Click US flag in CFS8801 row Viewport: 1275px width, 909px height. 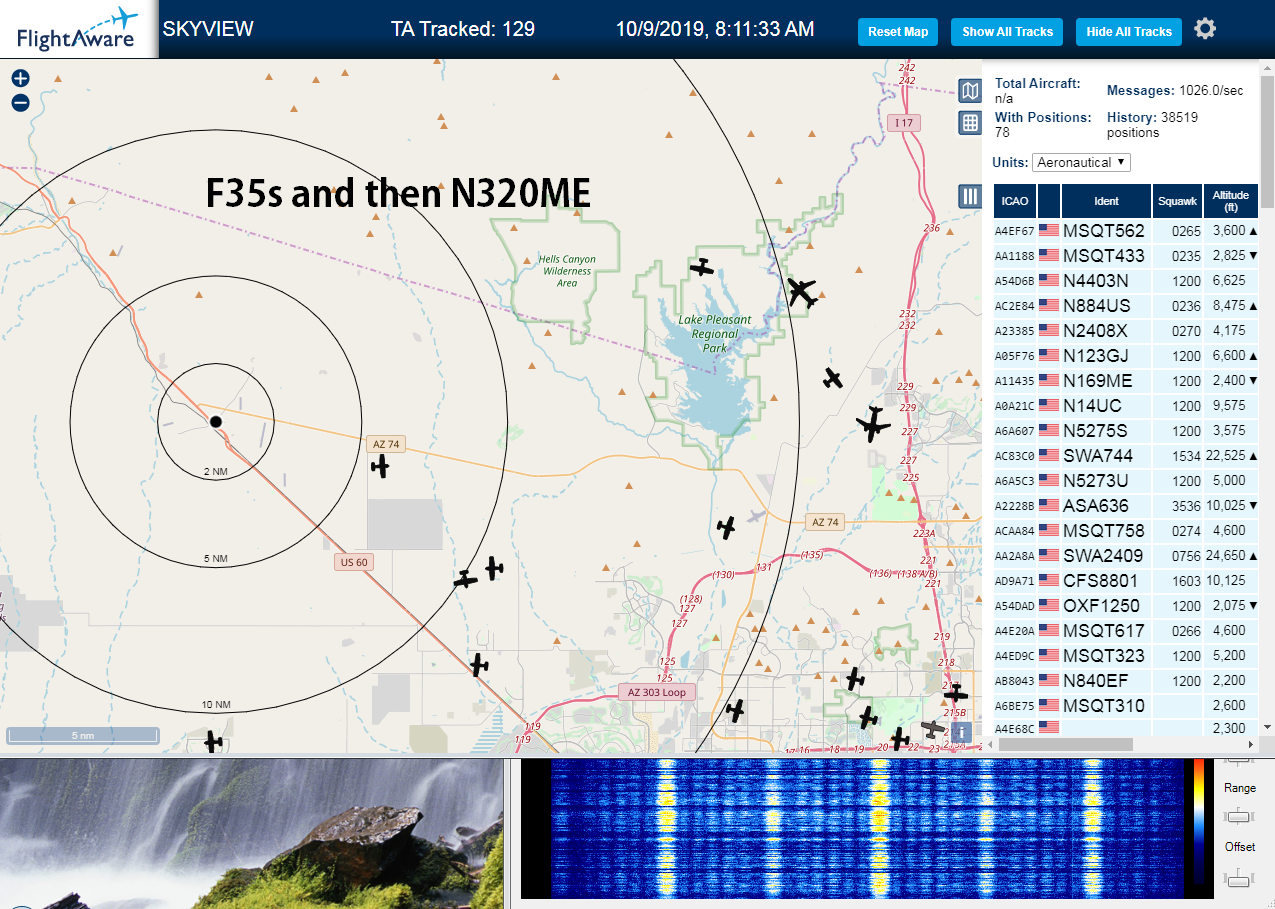tap(1049, 580)
